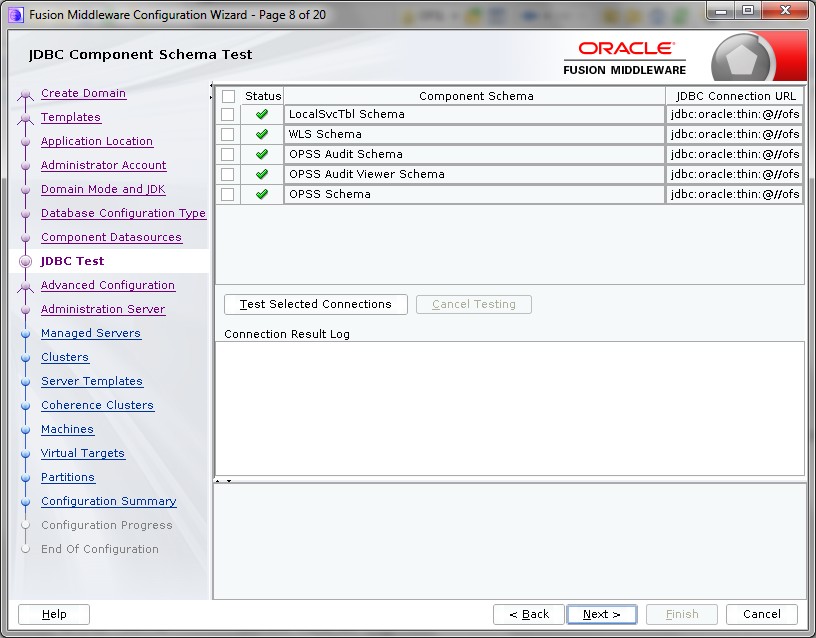Click the JDBC Connection URL column header
This screenshot has width=816, height=638.
tap(735, 96)
